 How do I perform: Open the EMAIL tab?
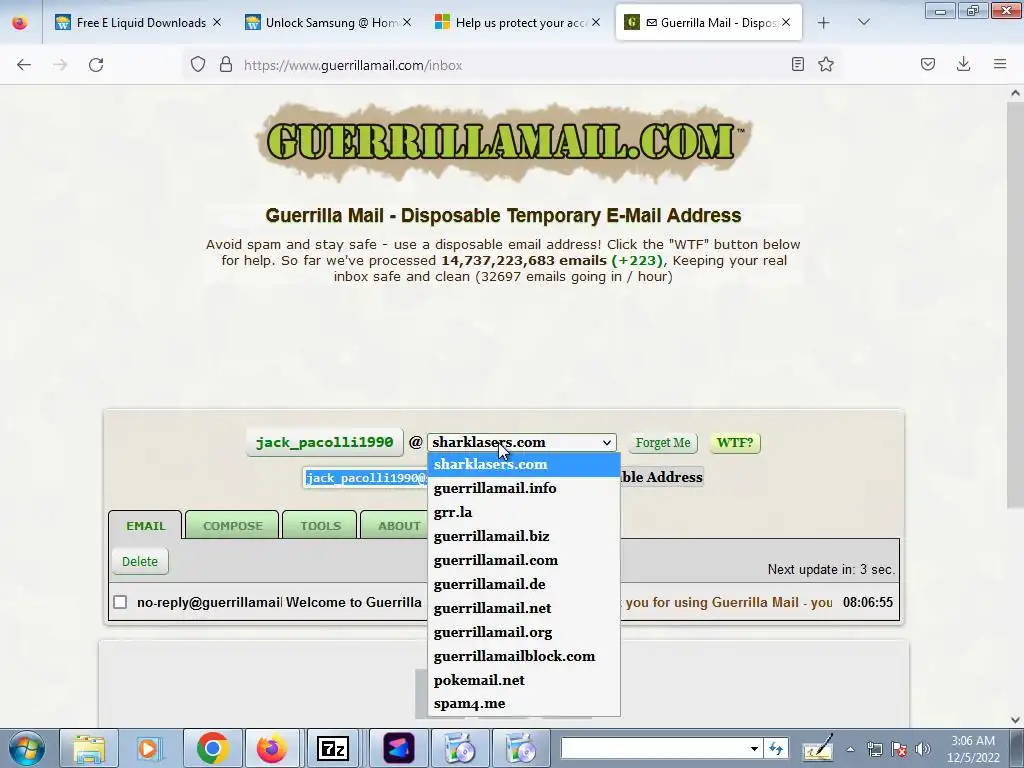pos(146,526)
